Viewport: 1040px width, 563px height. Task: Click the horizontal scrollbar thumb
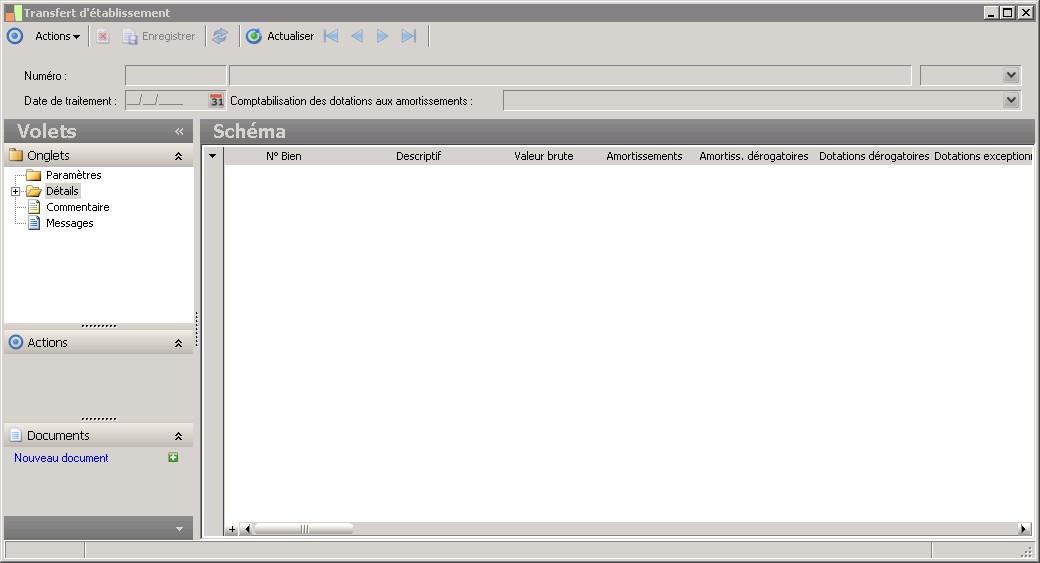304,529
